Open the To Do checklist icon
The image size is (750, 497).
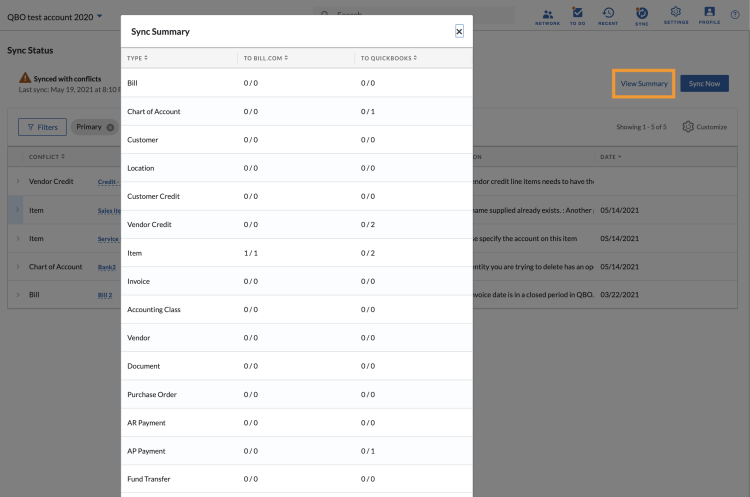577,17
